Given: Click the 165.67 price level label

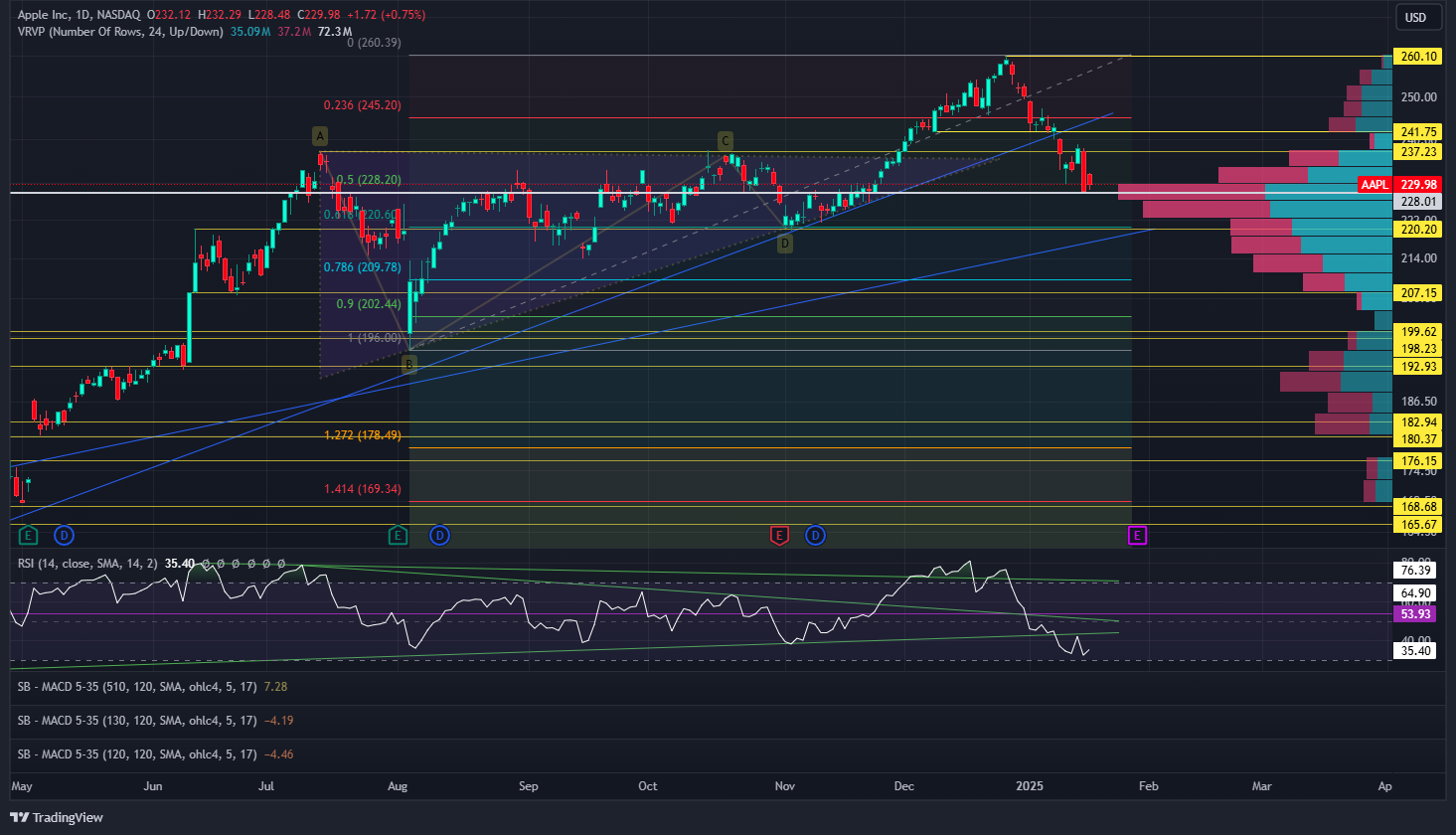Looking at the screenshot, I should coord(1418,525).
